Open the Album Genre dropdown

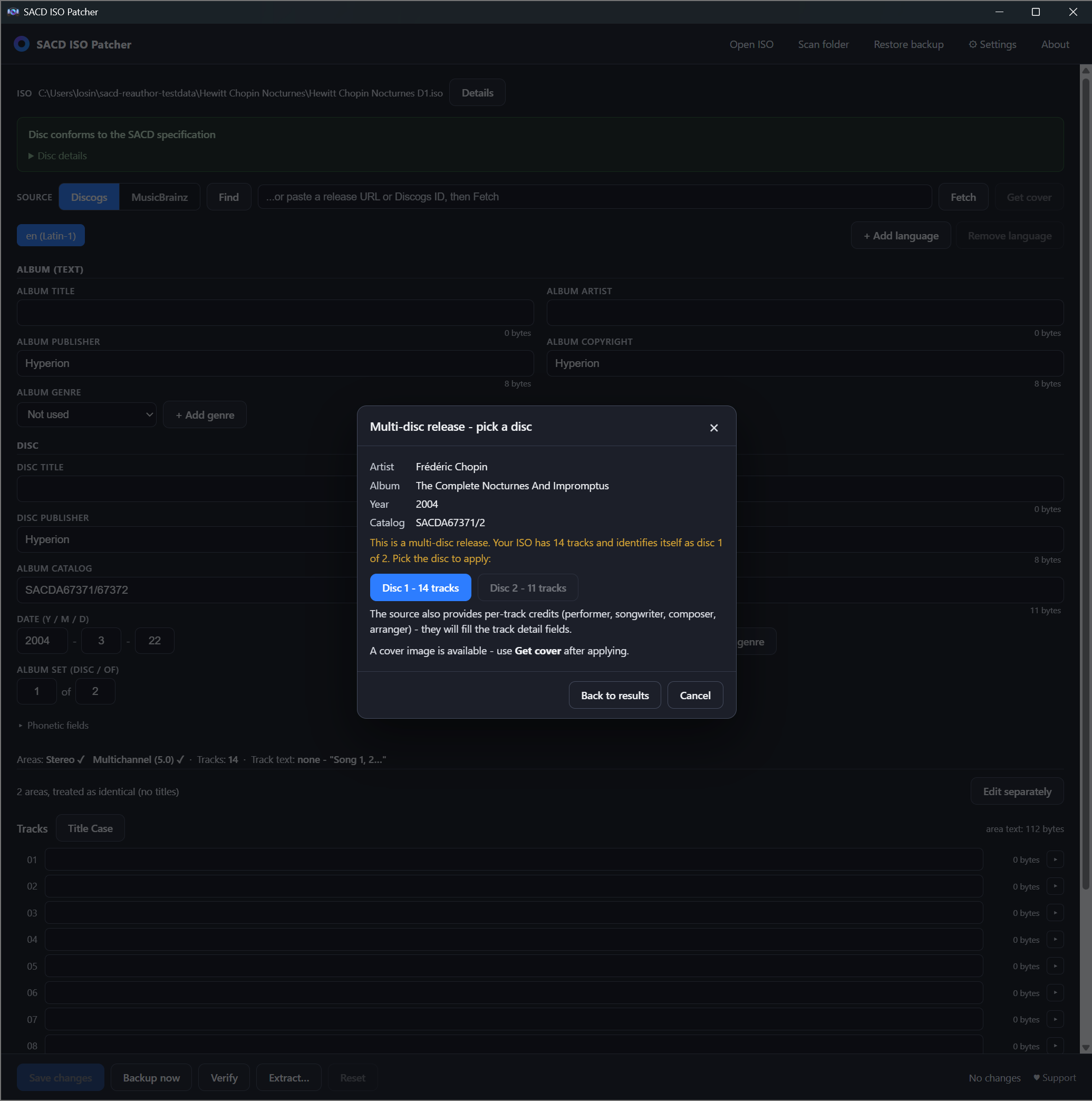point(86,414)
